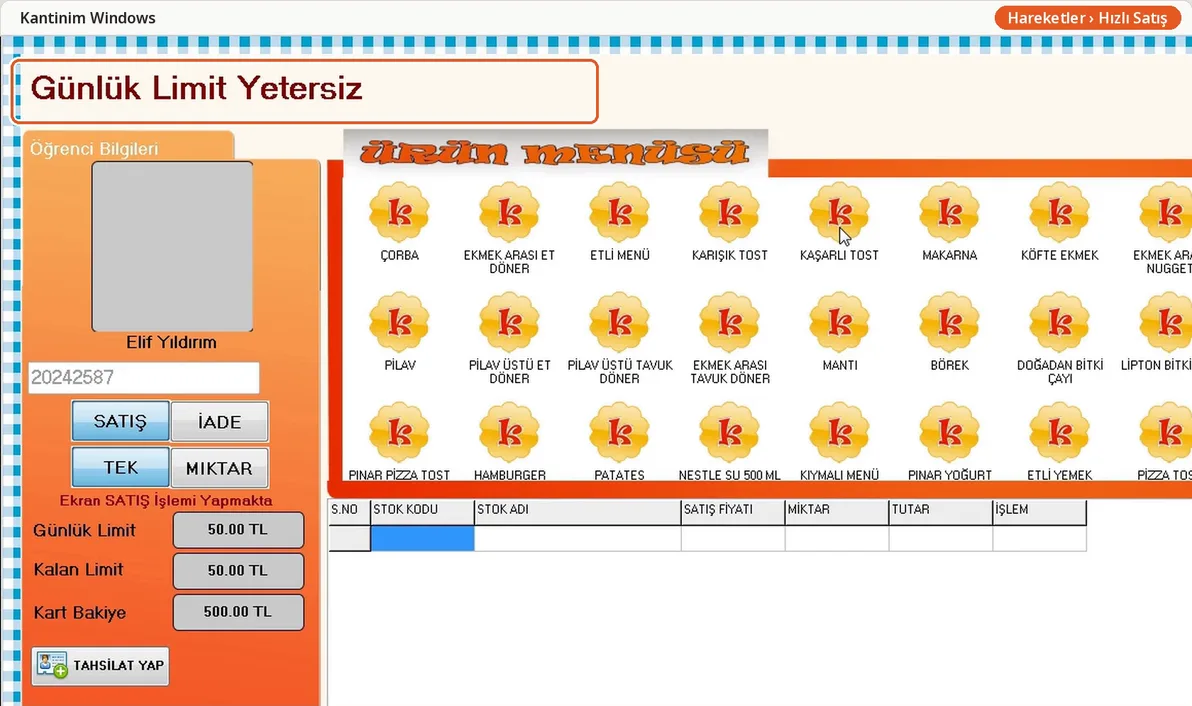Screen dimensions: 1192x706
Task: Choose the ETLİ MENÜ product icon
Action: click(620, 212)
